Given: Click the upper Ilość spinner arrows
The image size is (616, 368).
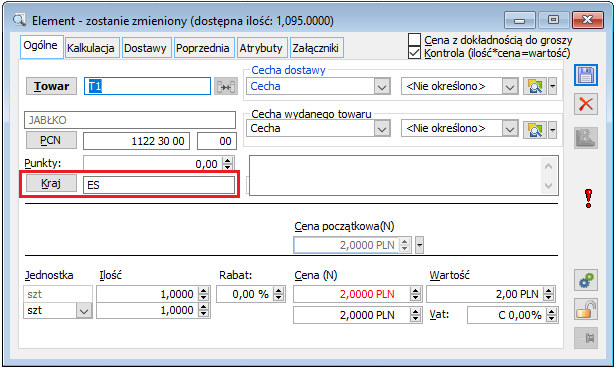Looking at the screenshot, I should pos(203,294).
